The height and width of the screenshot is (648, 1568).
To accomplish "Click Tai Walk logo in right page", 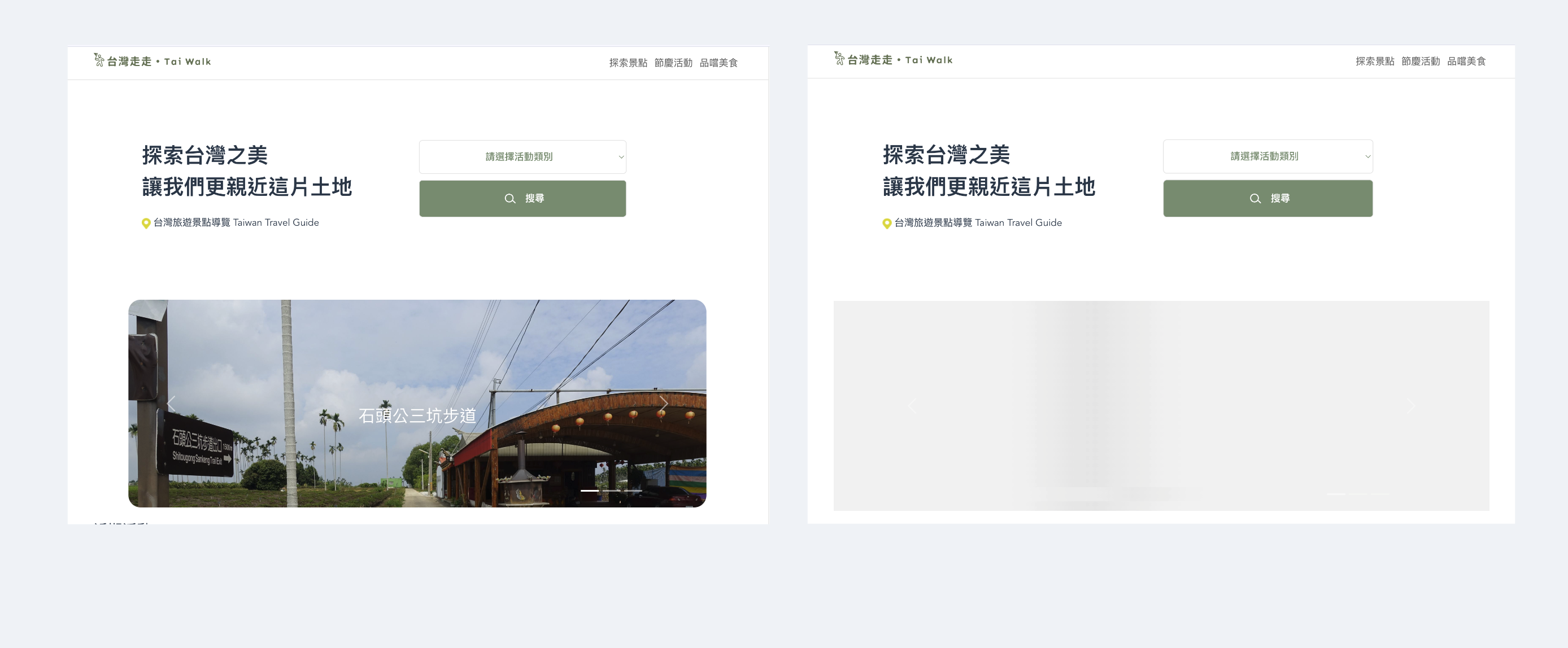I will click(x=893, y=59).
